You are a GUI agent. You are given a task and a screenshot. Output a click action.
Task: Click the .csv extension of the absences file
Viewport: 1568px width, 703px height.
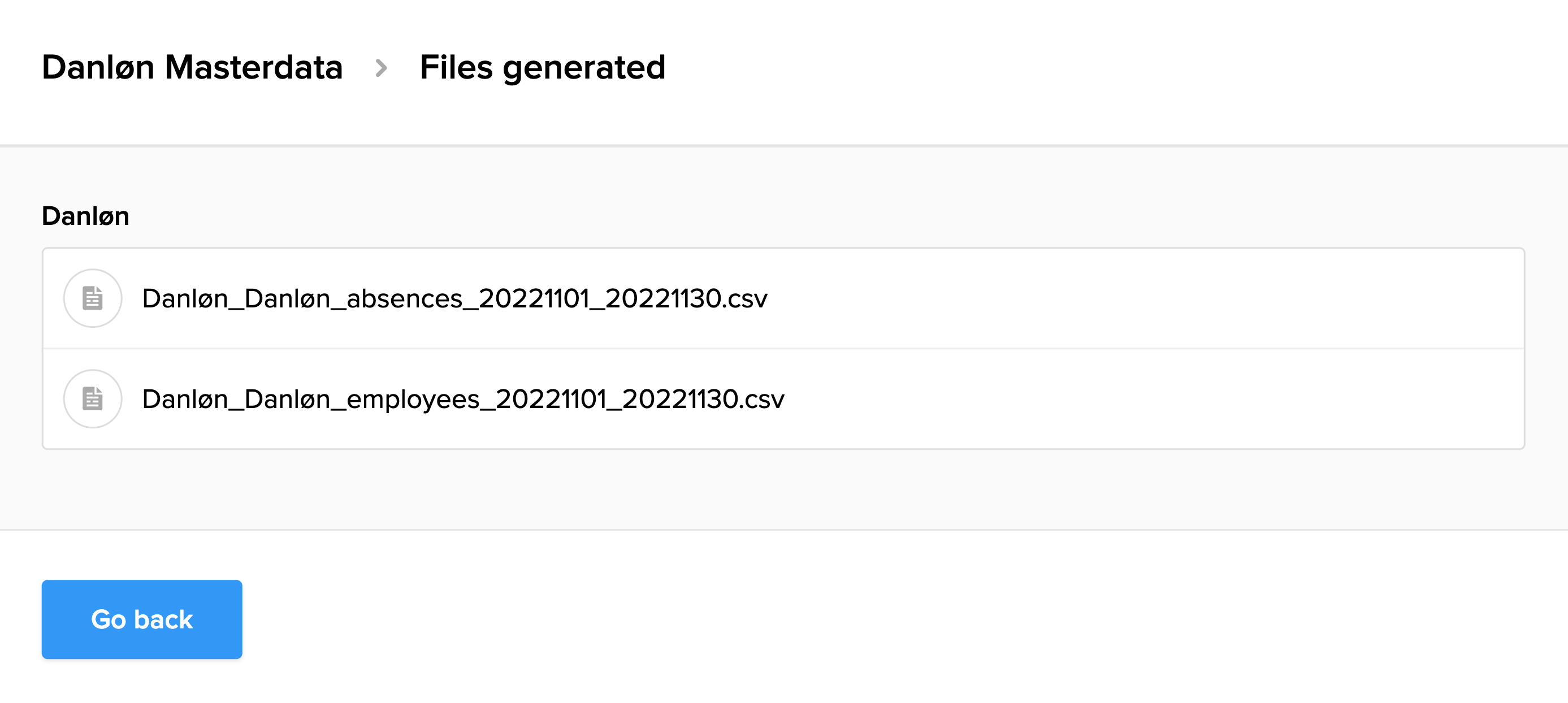pyautogui.click(x=746, y=299)
